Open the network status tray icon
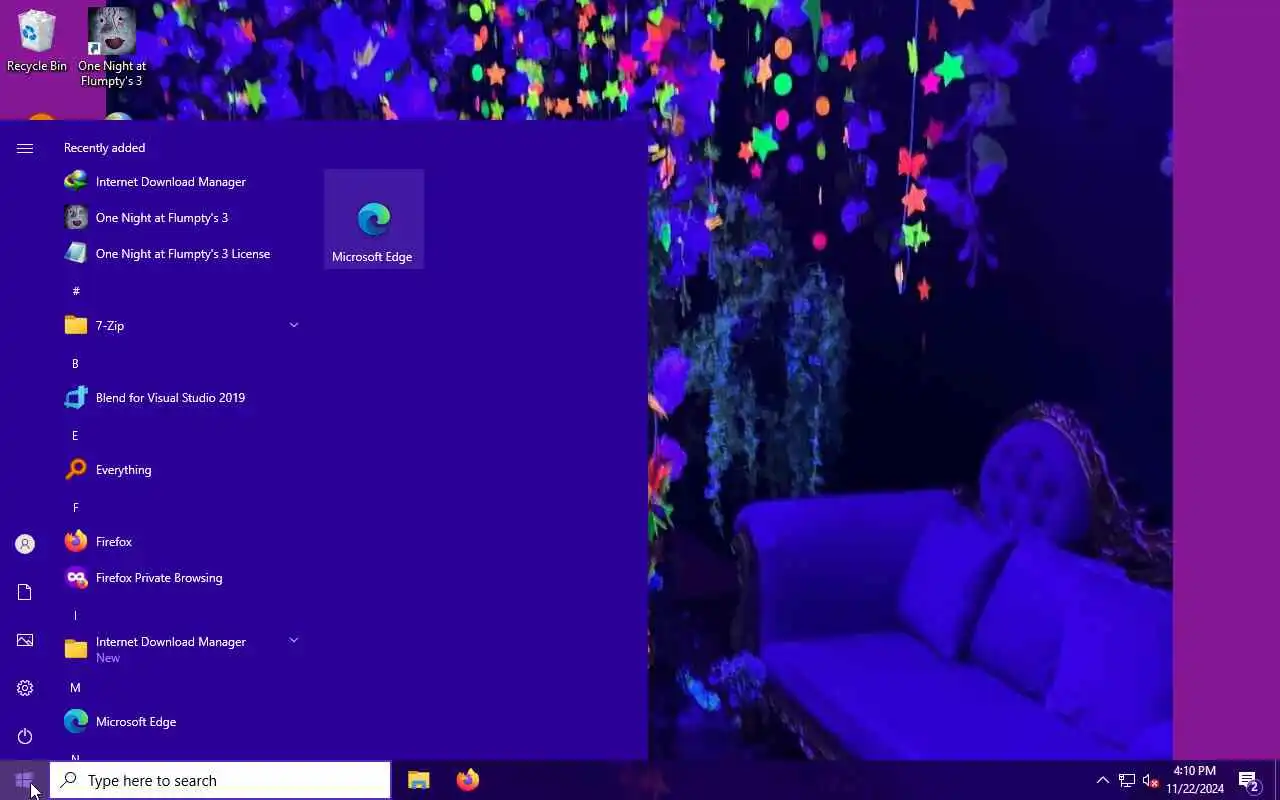Viewport: 1280px width, 800px height. 1127,781
